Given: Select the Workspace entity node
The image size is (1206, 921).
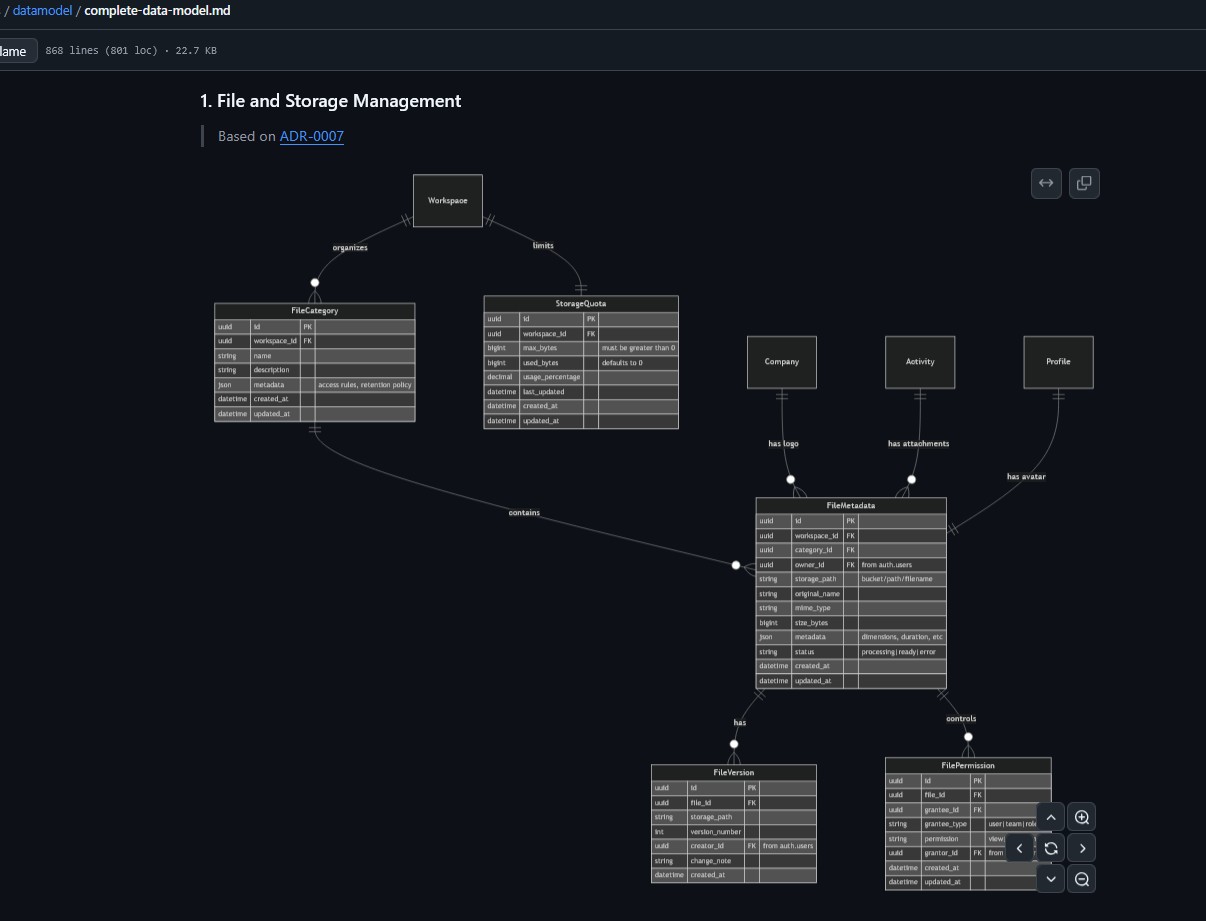Looking at the screenshot, I should pos(447,200).
